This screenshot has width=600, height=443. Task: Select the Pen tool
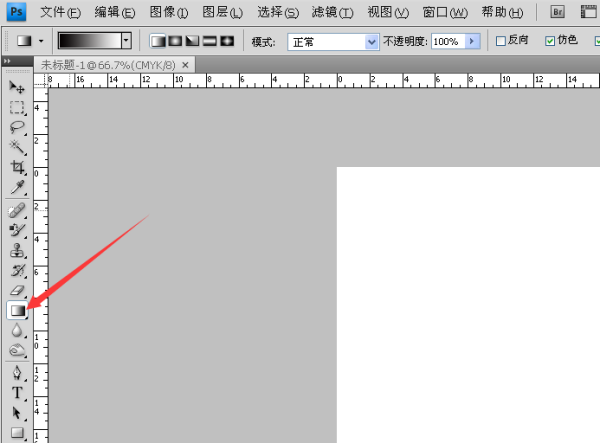[x=17, y=373]
